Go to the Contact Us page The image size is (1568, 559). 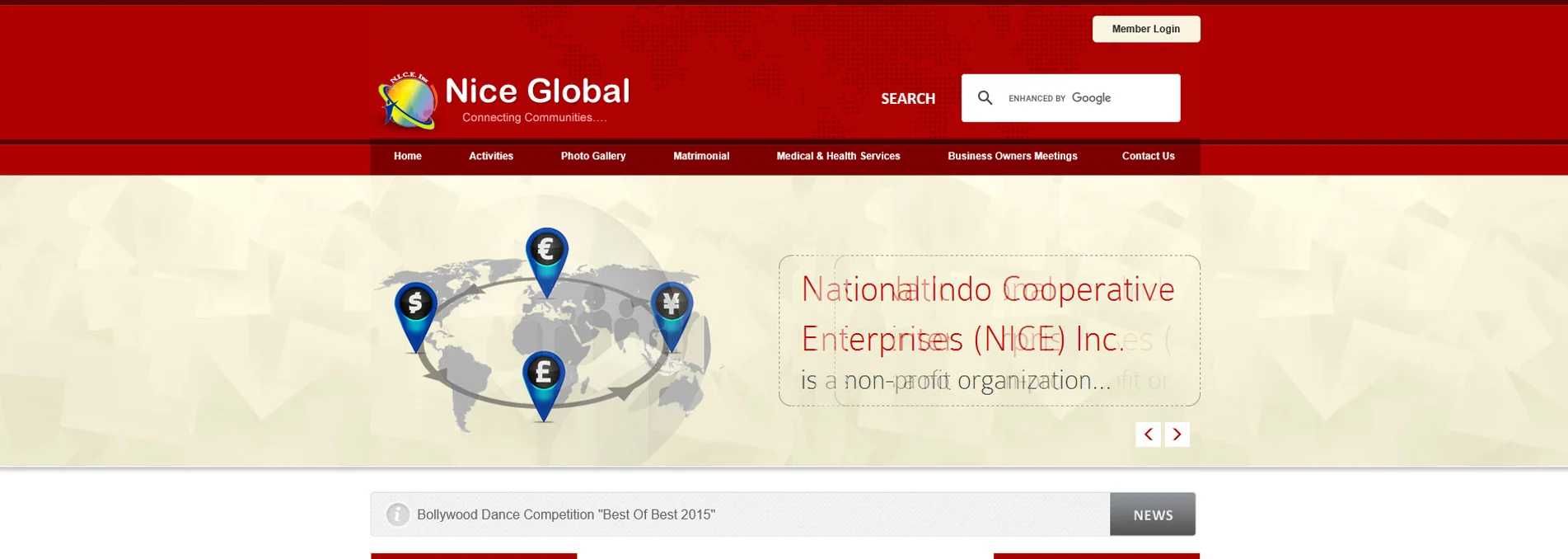click(1149, 156)
